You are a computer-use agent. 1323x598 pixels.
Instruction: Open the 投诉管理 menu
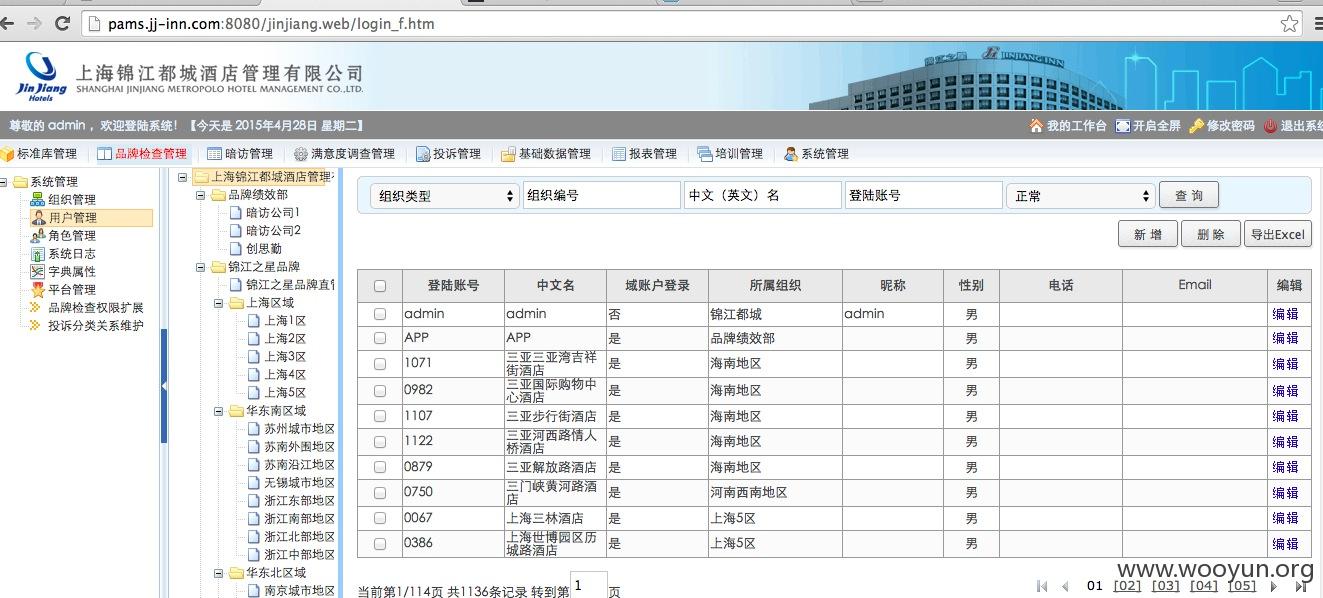pos(448,154)
